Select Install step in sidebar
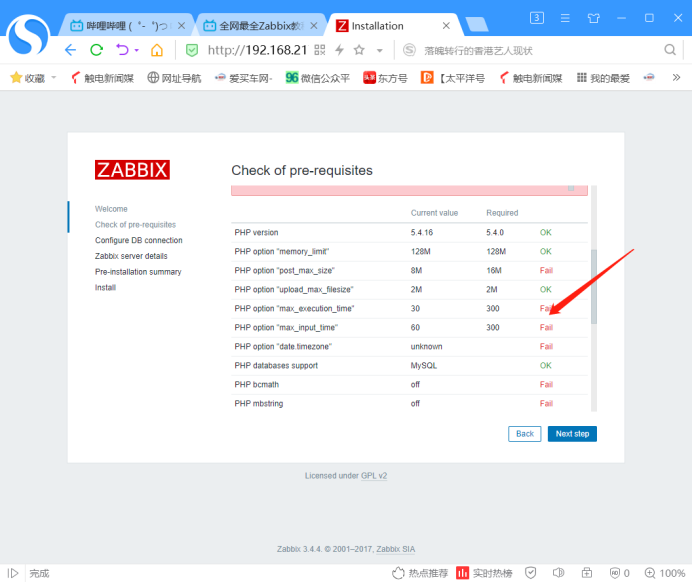Image resolution: width=692 pixels, height=582 pixels. (x=105, y=288)
